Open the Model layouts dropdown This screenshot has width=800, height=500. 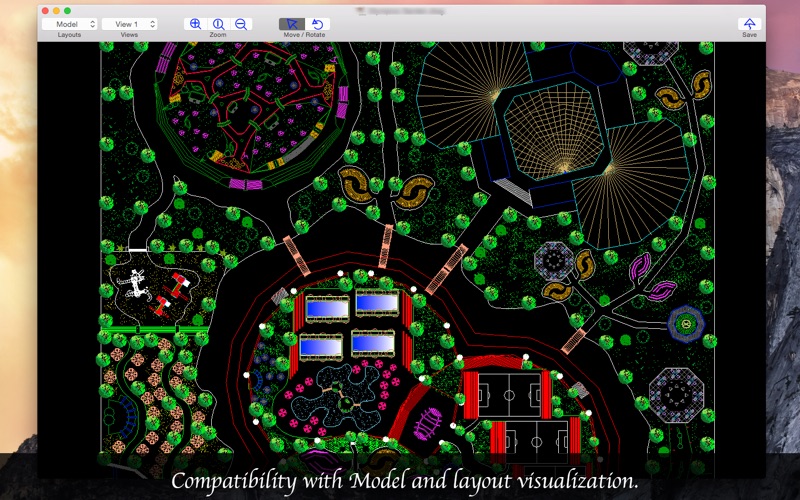coord(69,24)
